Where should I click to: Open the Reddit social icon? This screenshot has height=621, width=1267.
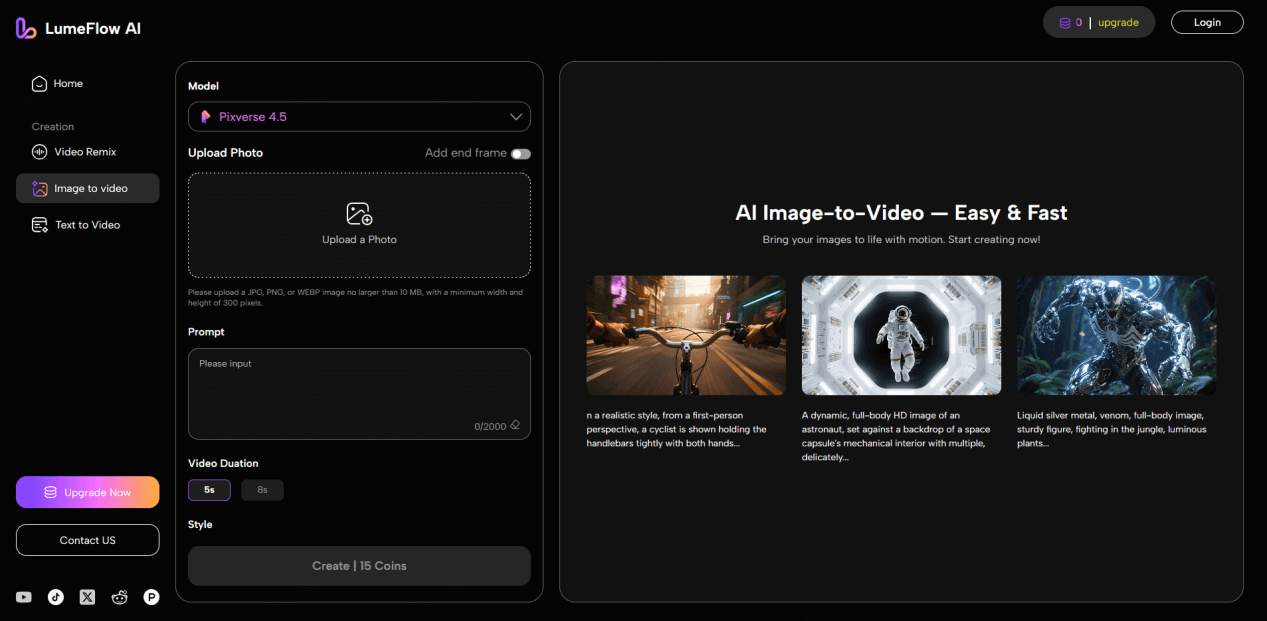[120, 597]
